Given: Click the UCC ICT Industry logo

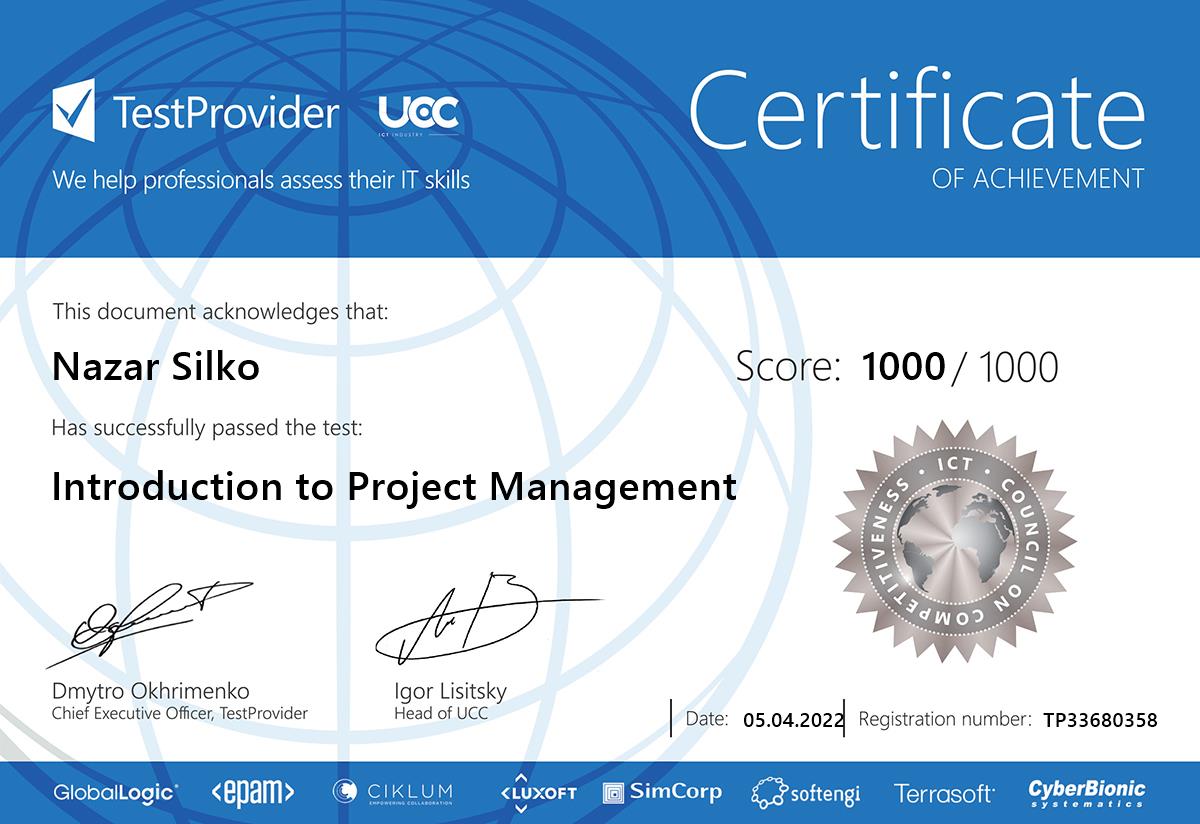Looking at the screenshot, I should pyautogui.click(x=419, y=116).
